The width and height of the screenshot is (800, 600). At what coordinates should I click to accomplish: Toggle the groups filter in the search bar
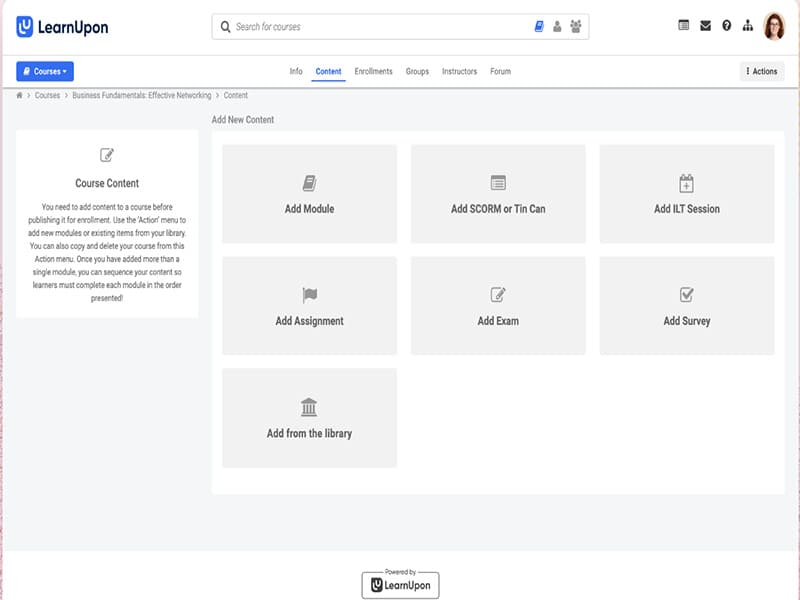(575, 26)
